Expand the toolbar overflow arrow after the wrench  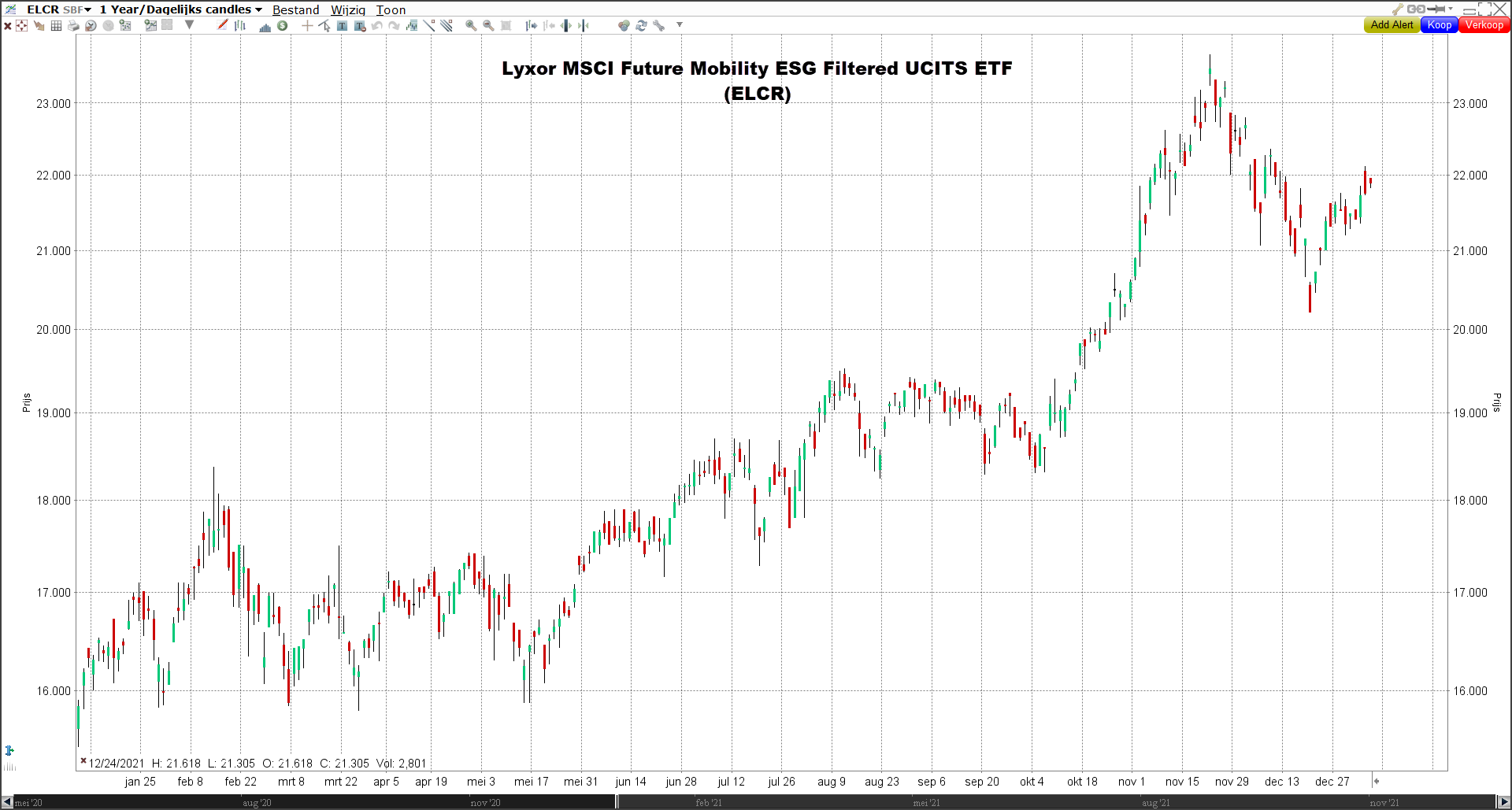[x=679, y=25]
